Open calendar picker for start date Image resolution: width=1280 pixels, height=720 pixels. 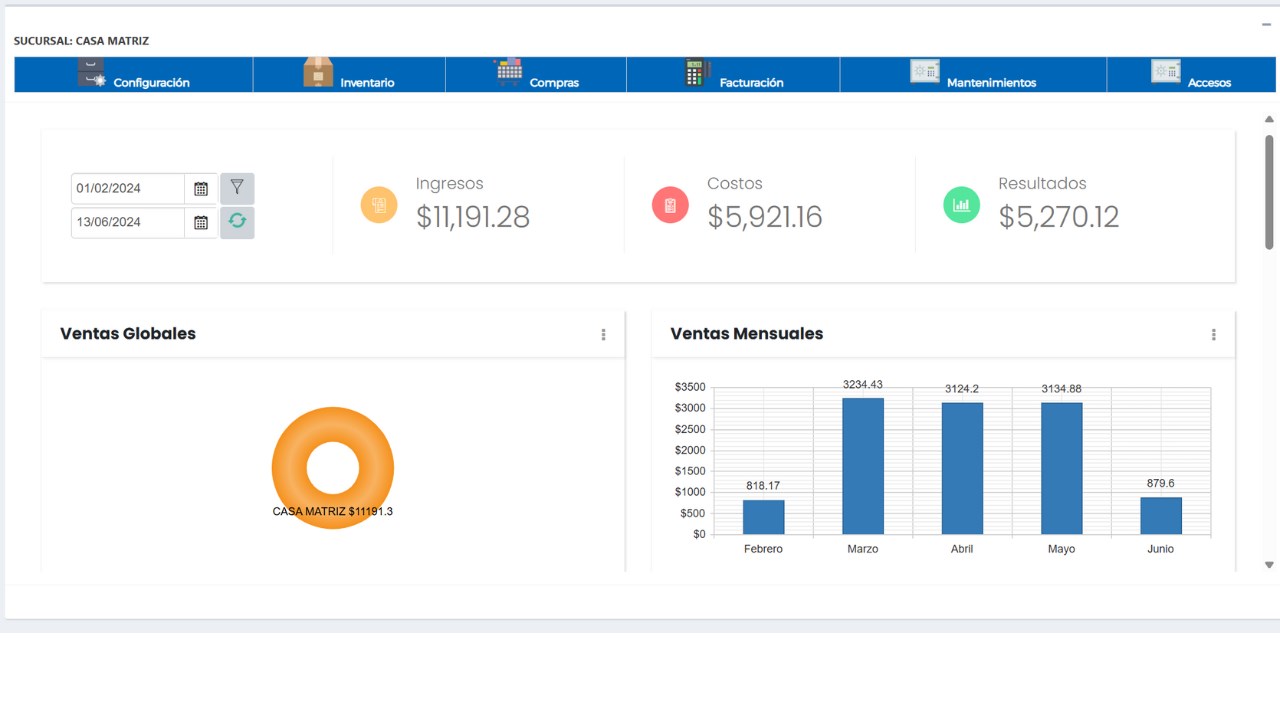(x=201, y=188)
